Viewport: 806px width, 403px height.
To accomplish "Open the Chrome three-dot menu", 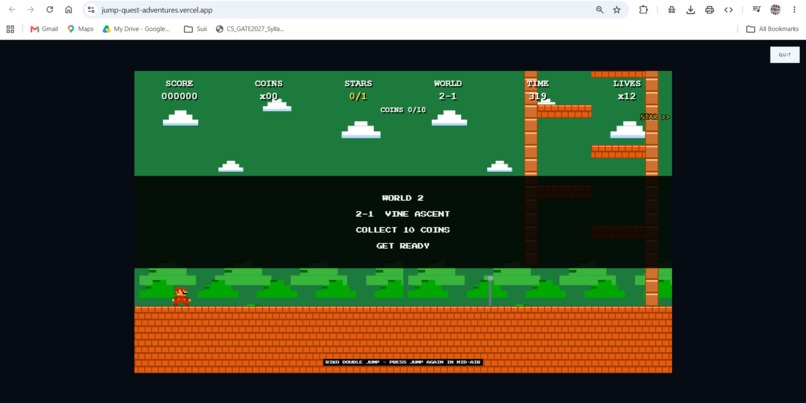I will (794, 10).
